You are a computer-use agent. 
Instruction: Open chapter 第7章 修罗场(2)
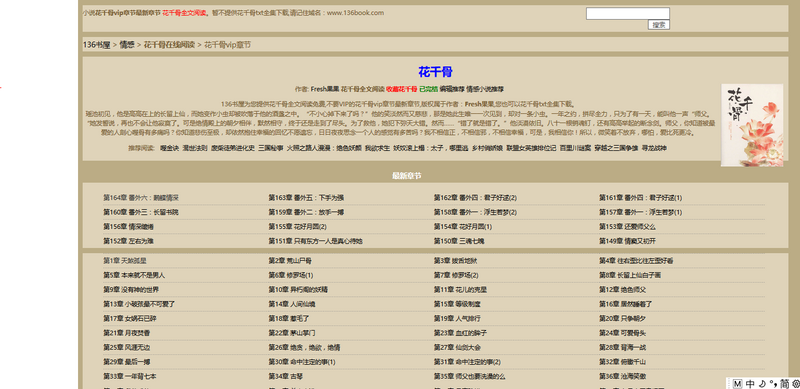click(x=456, y=275)
